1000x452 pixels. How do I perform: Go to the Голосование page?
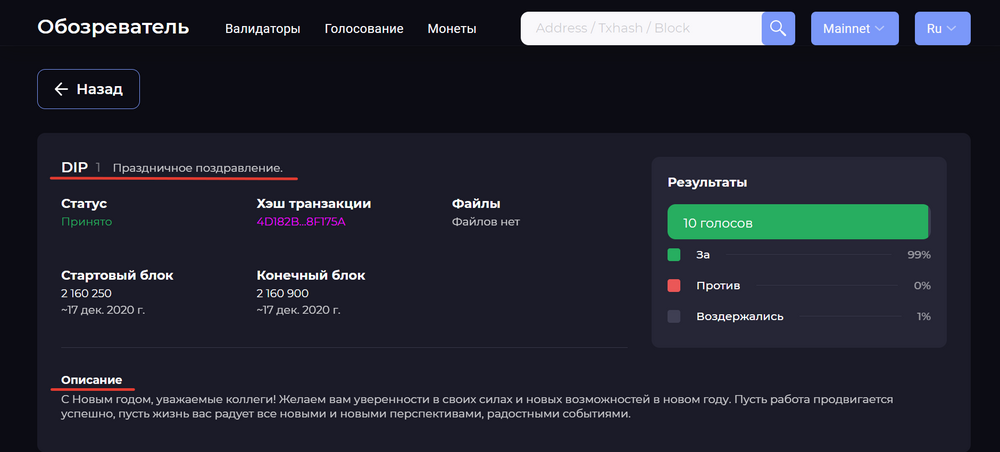(364, 29)
